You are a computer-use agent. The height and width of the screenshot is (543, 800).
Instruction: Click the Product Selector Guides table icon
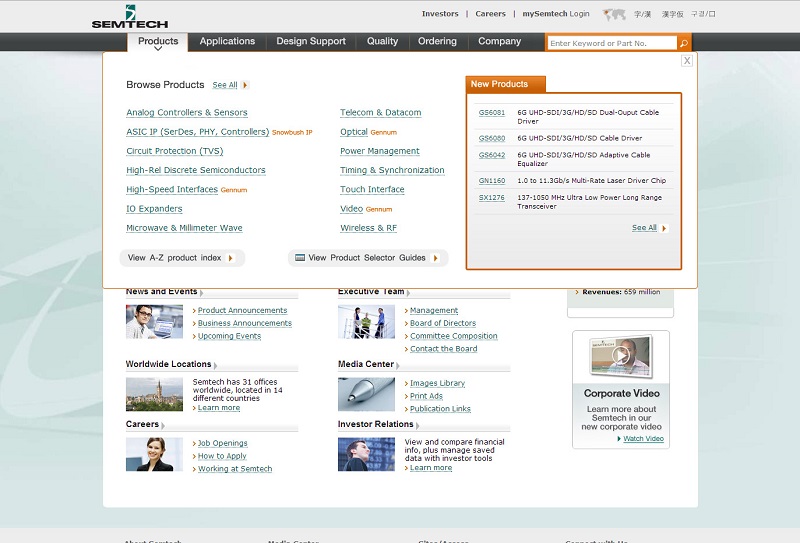coord(300,258)
